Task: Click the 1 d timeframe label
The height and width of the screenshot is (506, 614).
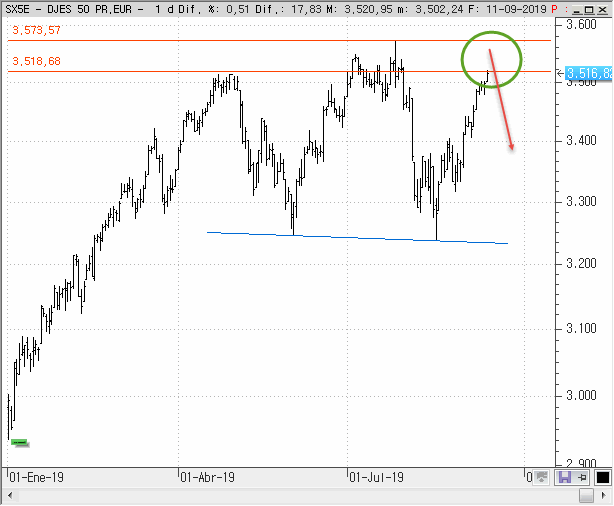Action: tap(164, 9)
